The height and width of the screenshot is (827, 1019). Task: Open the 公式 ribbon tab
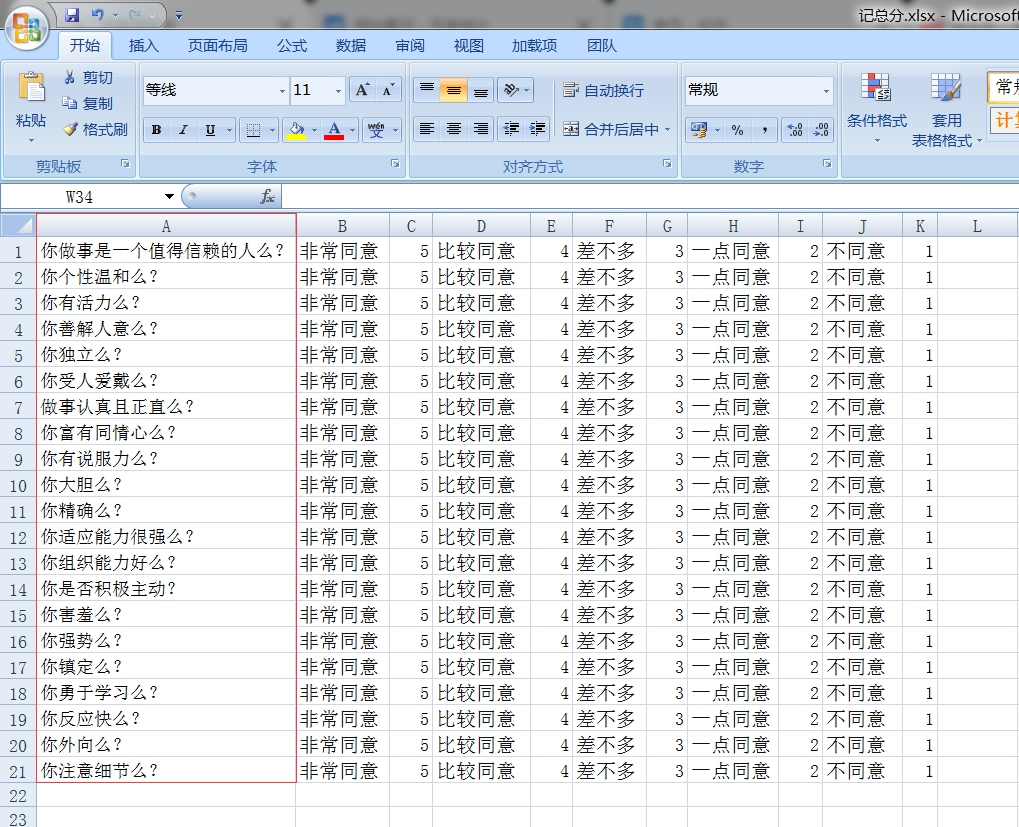[292, 46]
